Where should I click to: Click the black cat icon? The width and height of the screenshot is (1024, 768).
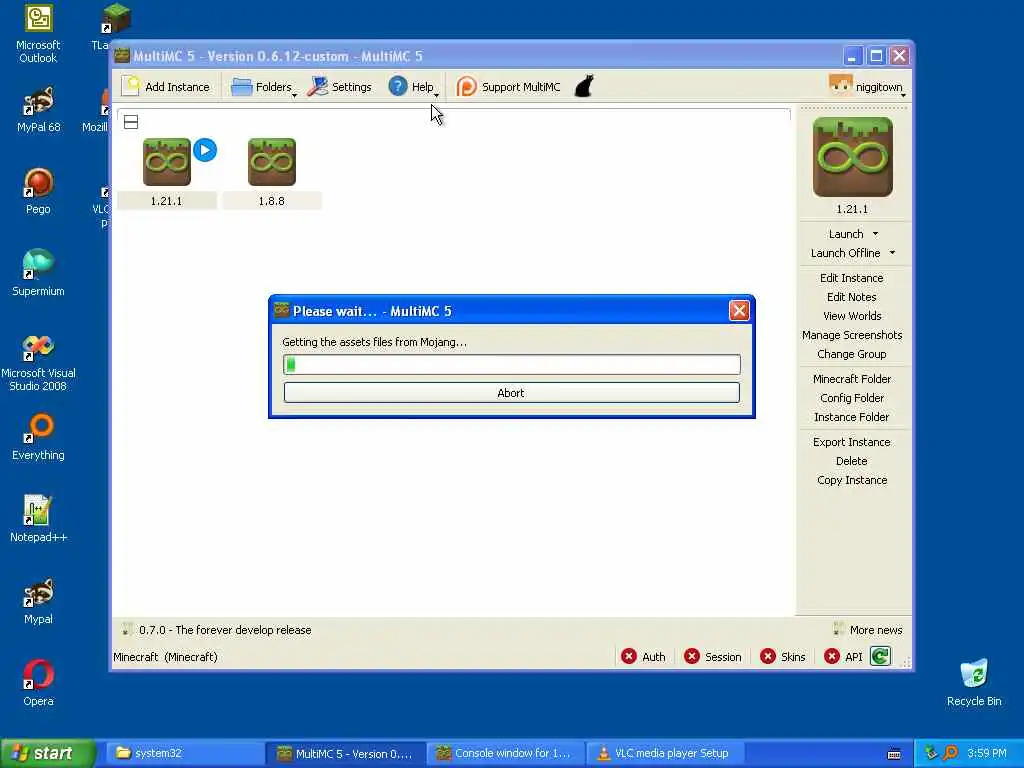[x=584, y=86]
